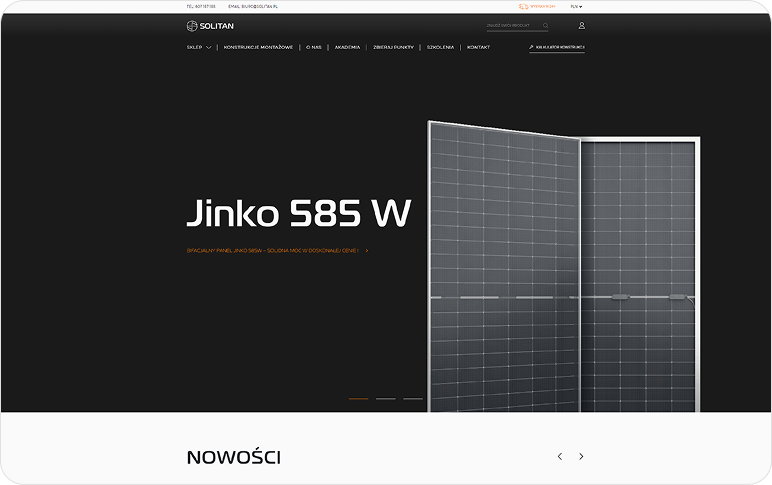The image size is (772, 485).
Task: Go to next Nowości item
Action: click(581, 456)
